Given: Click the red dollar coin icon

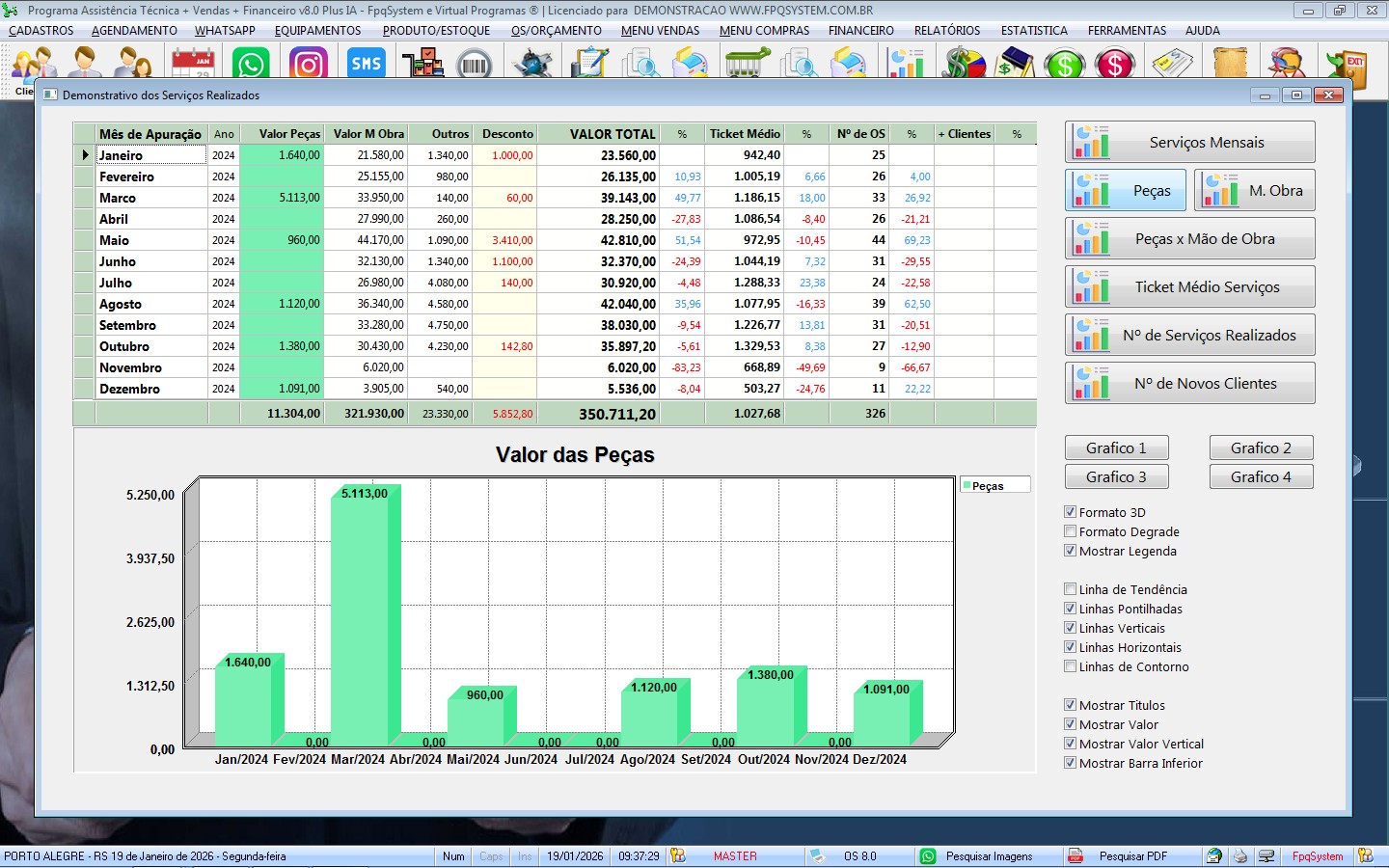Looking at the screenshot, I should [x=1115, y=65].
